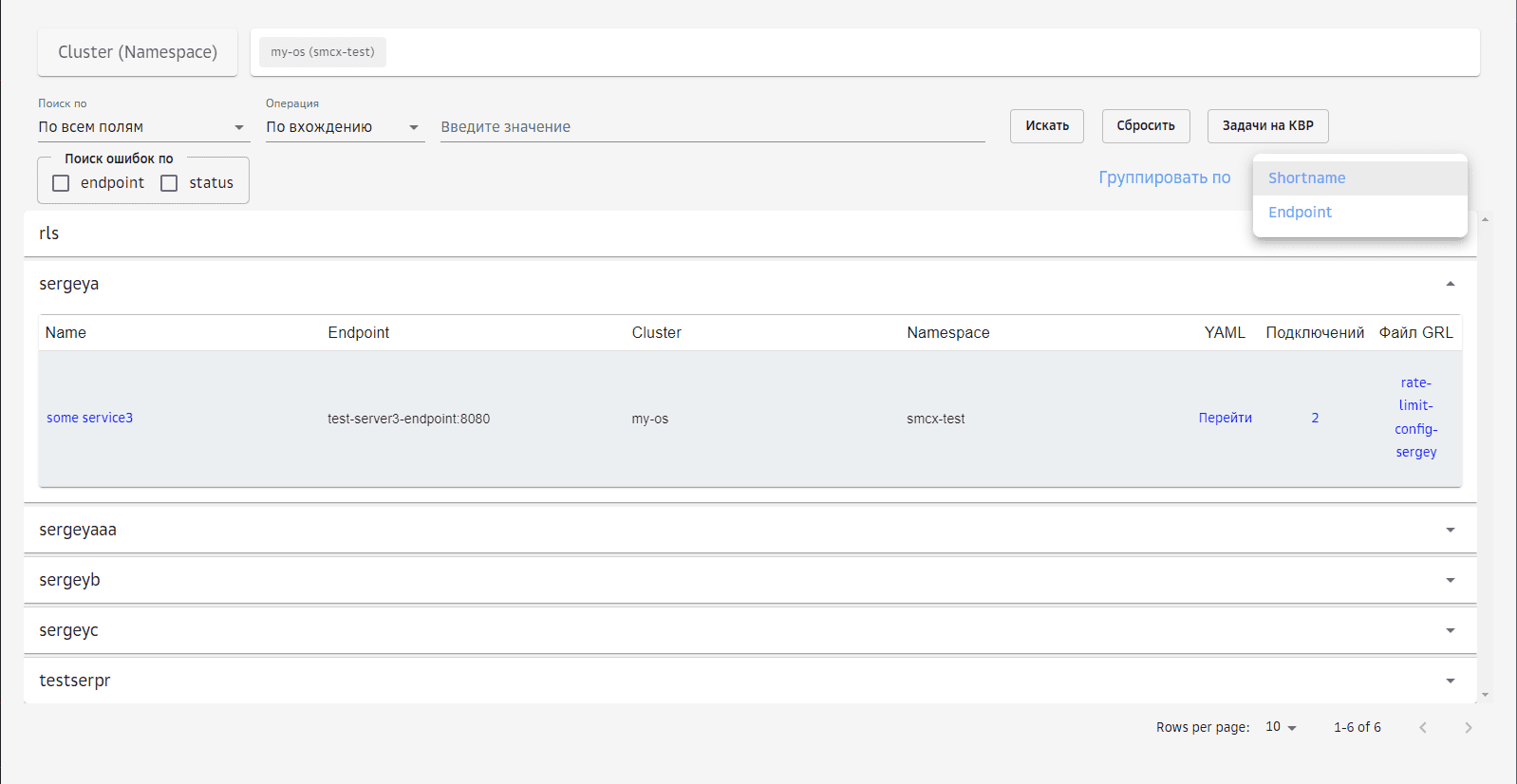Screen dimensions: 1517x784
Task: Open the 'Задачи на КВР' button
Action: tap(1267, 126)
